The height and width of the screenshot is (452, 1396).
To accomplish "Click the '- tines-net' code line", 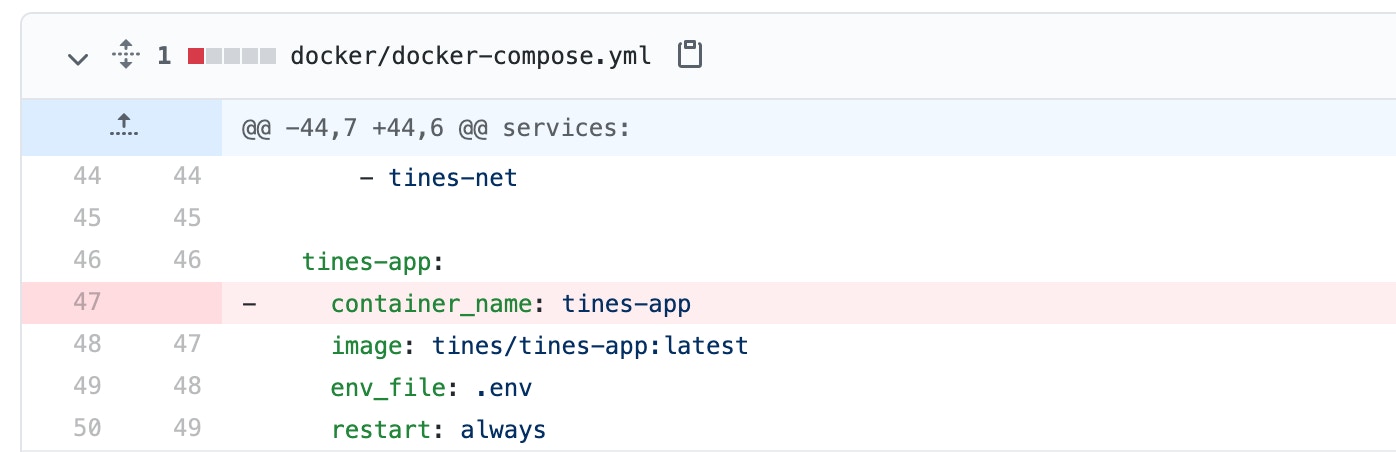I will coord(438,178).
